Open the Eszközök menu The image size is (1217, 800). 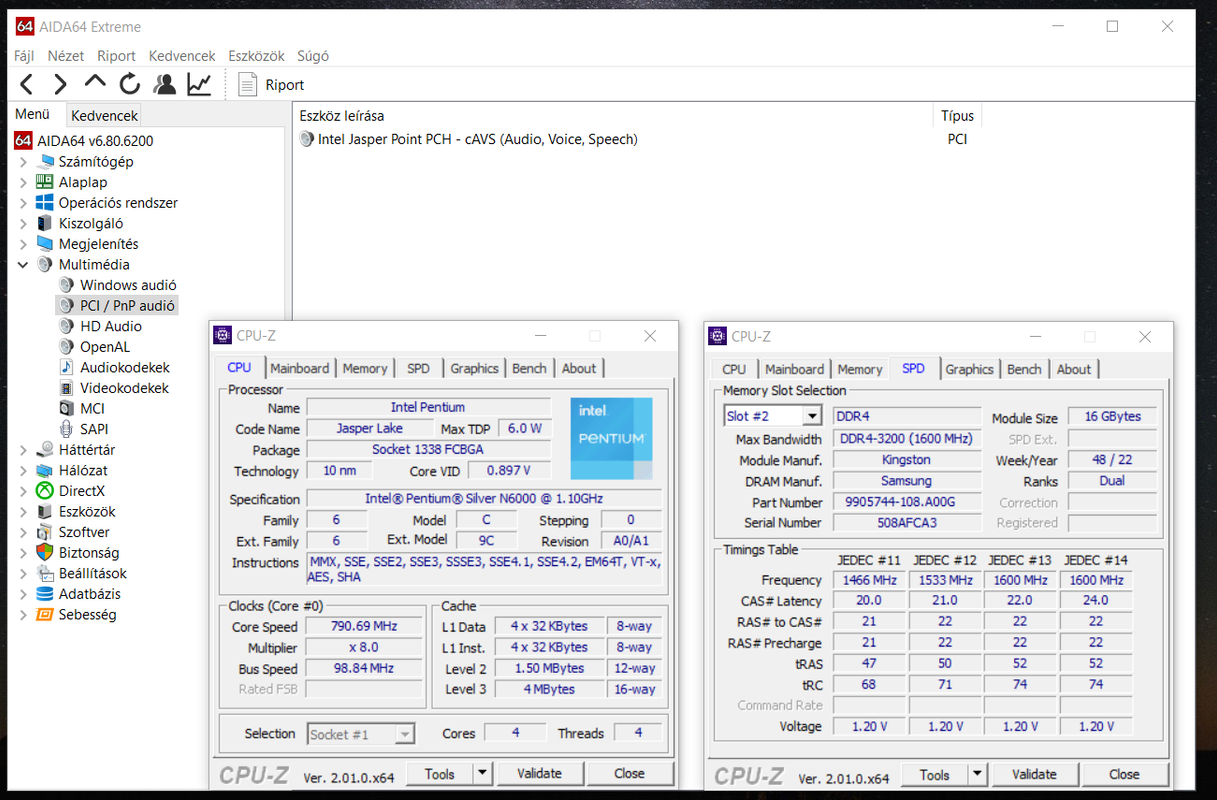(x=256, y=56)
